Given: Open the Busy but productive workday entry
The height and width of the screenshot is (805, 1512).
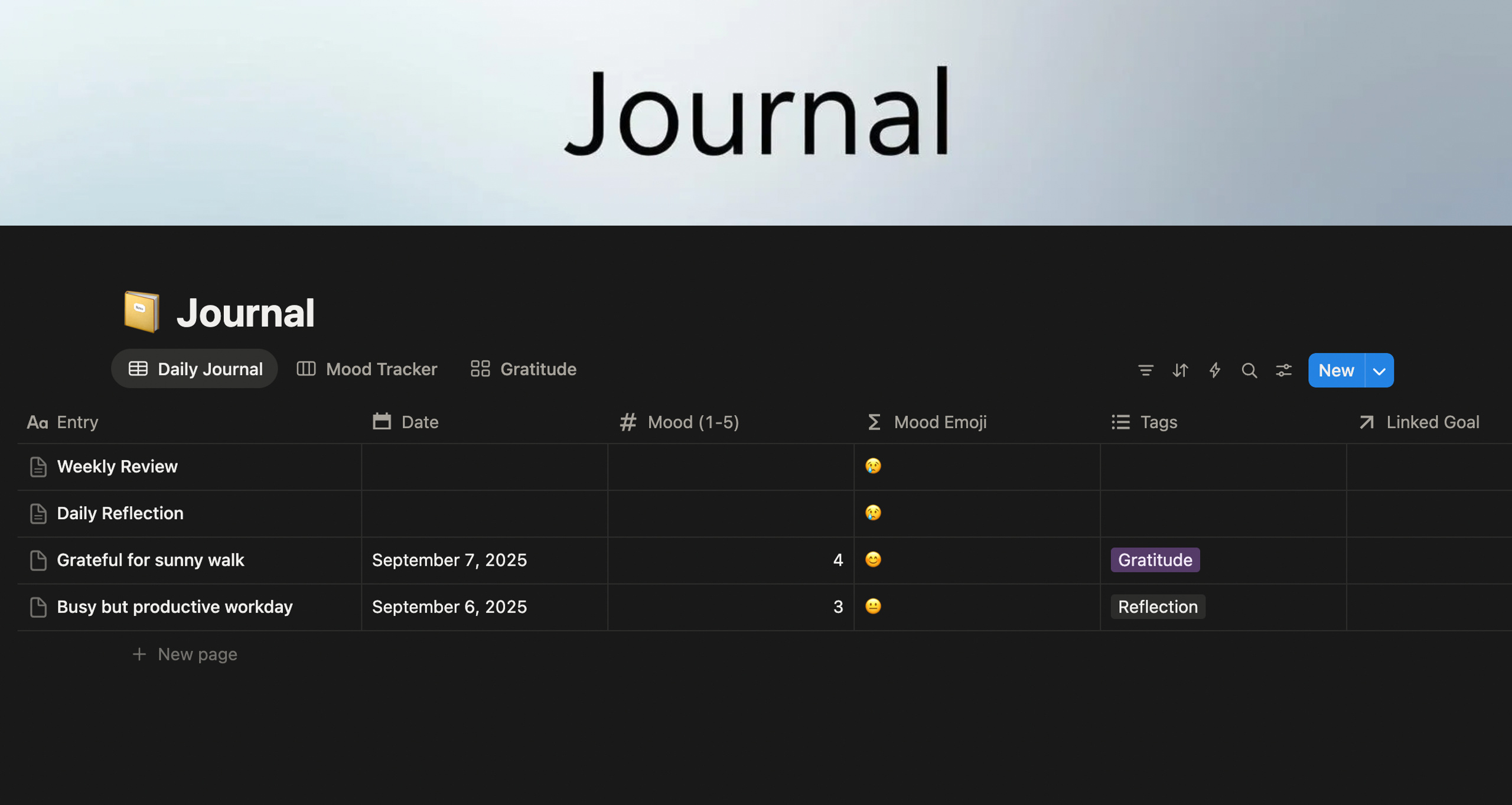Looking at the screenshot, I should pyautogui.click(x=174, y=607).
